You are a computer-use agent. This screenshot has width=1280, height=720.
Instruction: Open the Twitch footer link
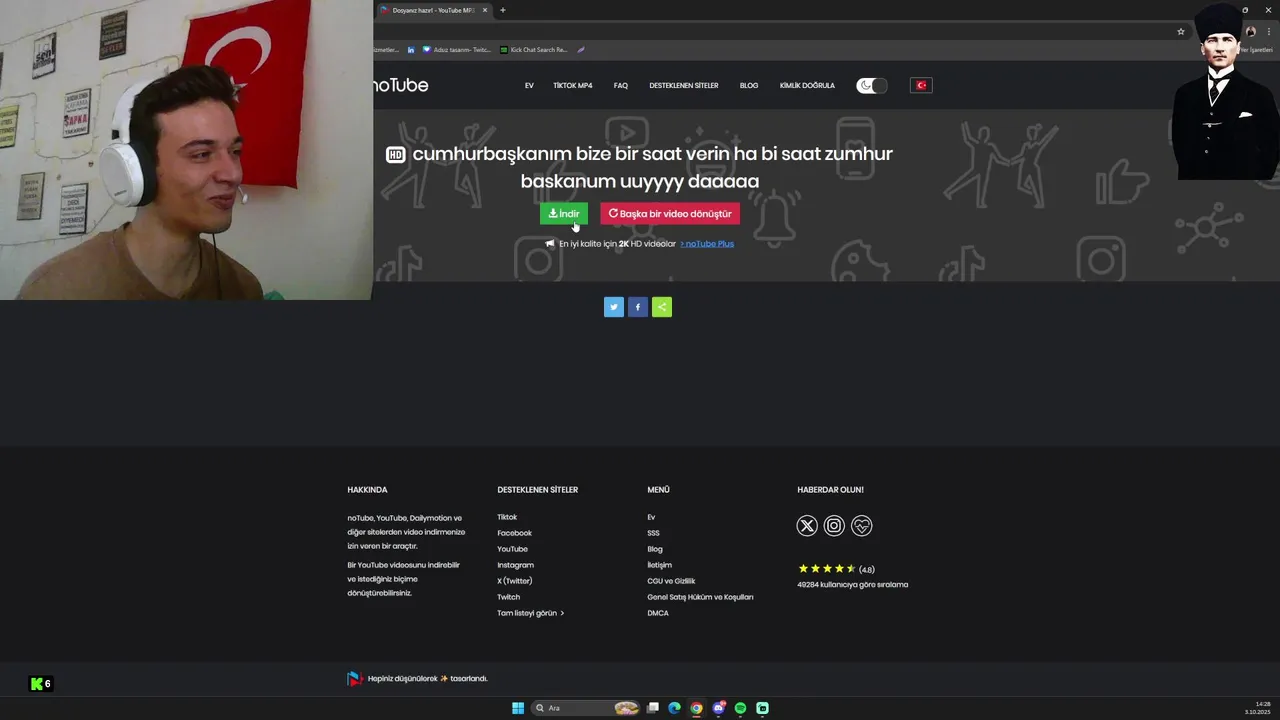point(509,597)
